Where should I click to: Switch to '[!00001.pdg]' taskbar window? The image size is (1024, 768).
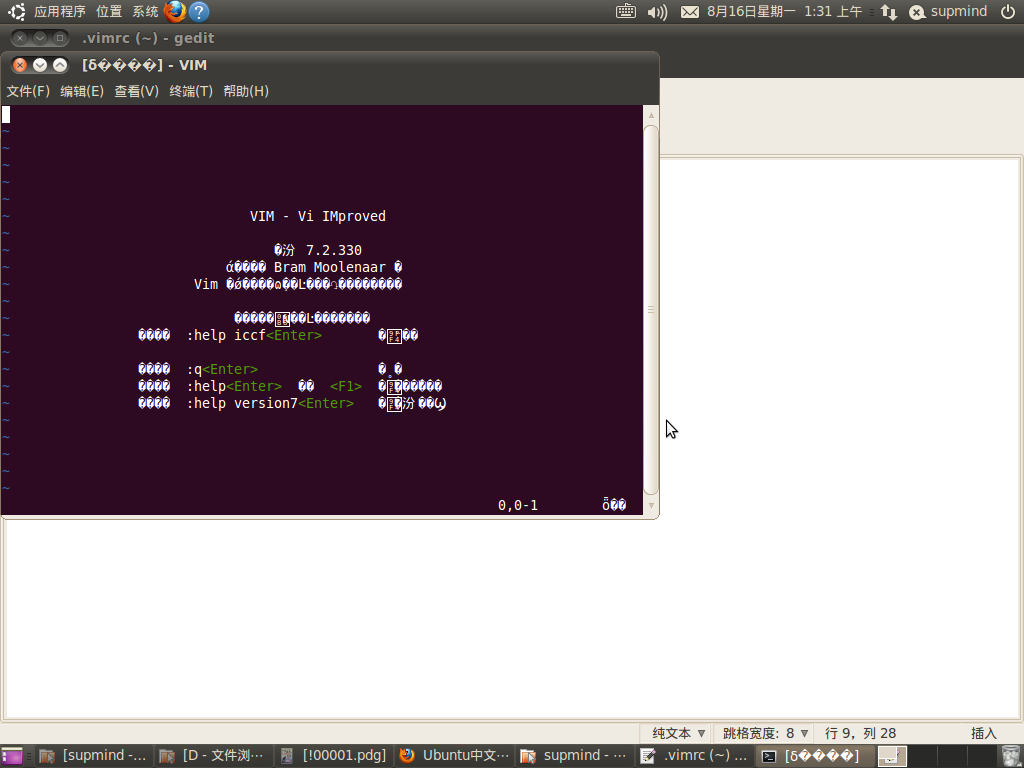click(x=334, y=756)
